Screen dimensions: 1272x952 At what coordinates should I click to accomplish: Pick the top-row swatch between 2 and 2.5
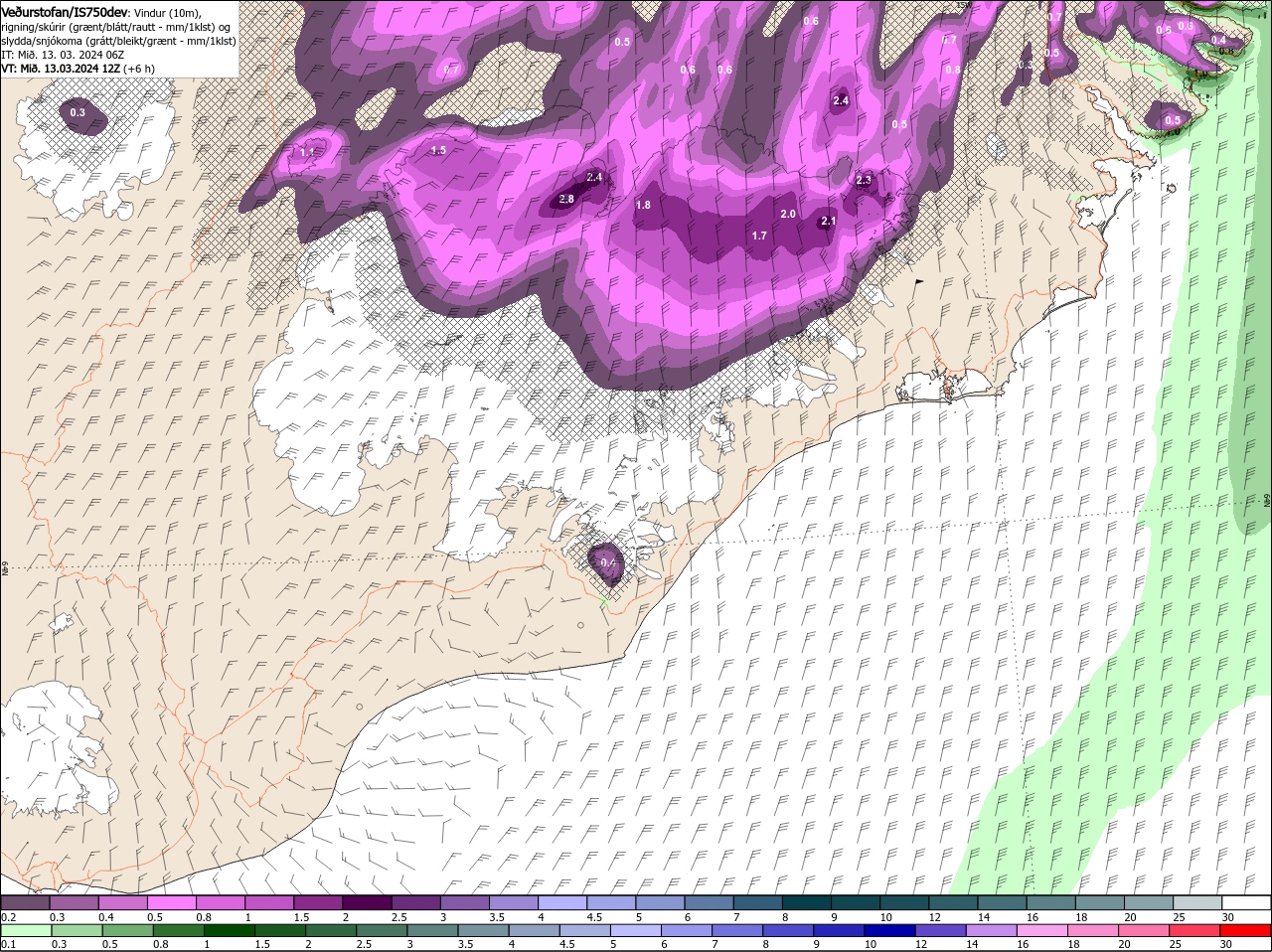tap(367, 902)
